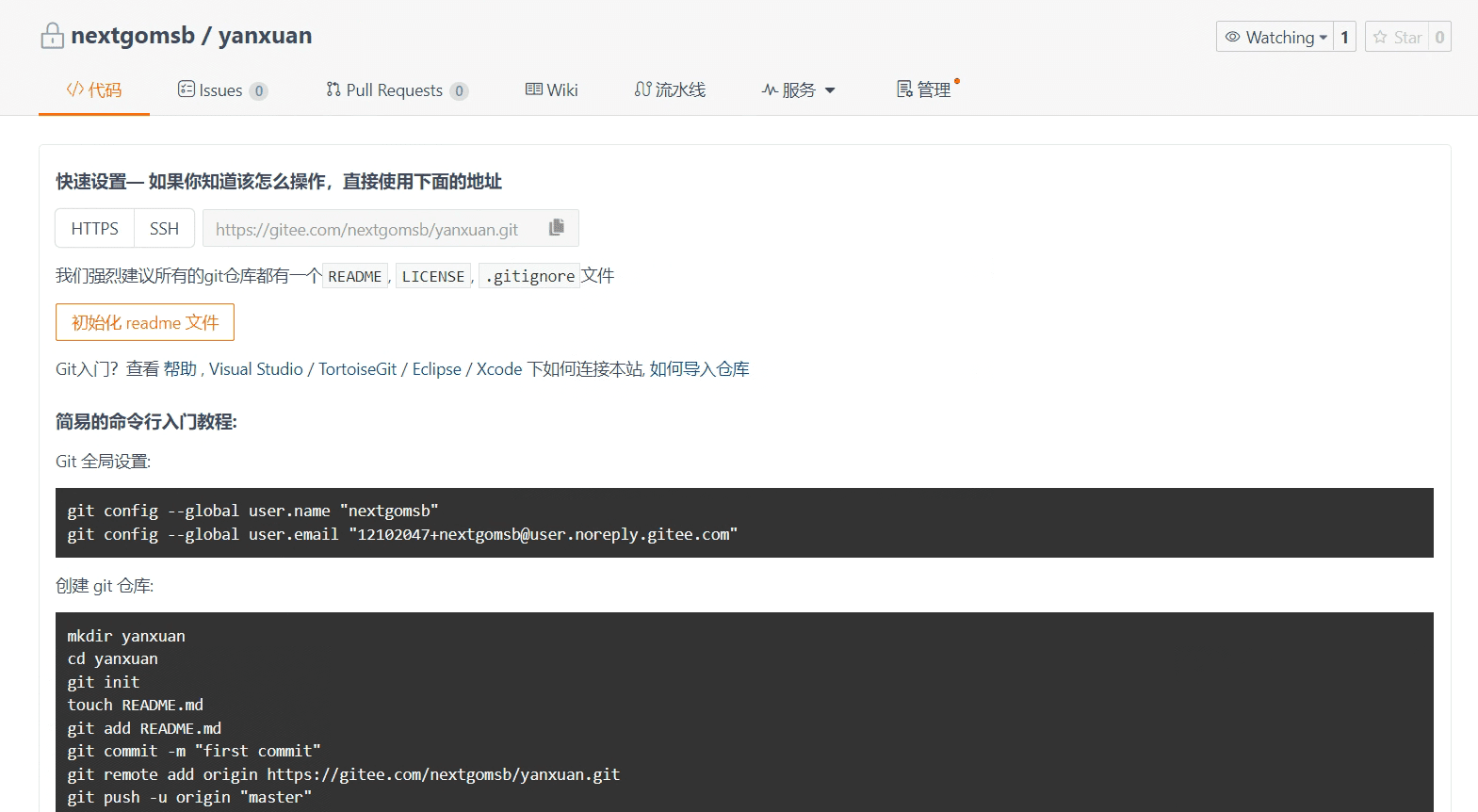1478x812 pixels.
Task: Click the git config user.name line
Action: [x=252, y=511]
